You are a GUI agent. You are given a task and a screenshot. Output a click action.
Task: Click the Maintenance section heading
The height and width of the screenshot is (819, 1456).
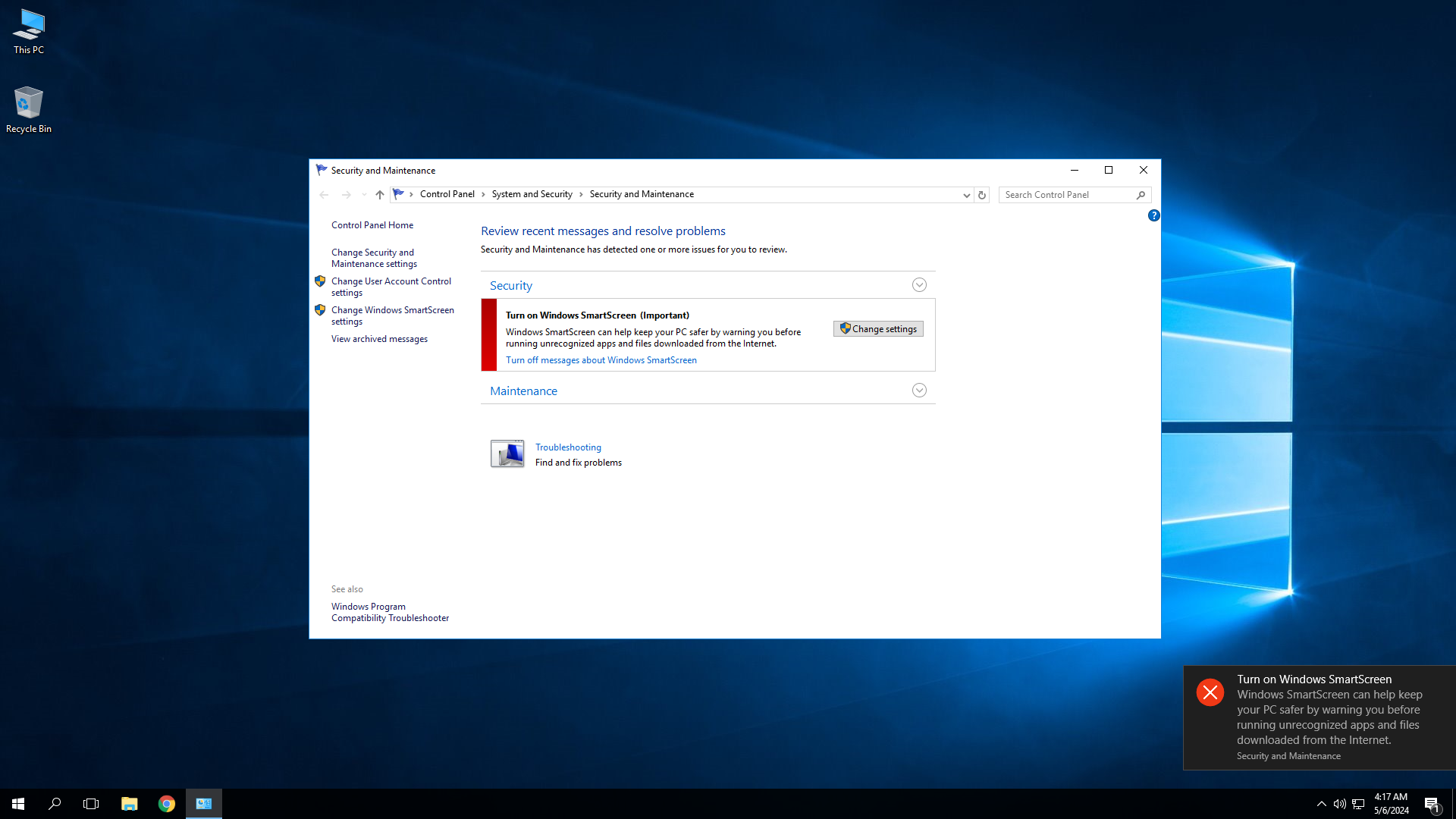coord(523,391)
